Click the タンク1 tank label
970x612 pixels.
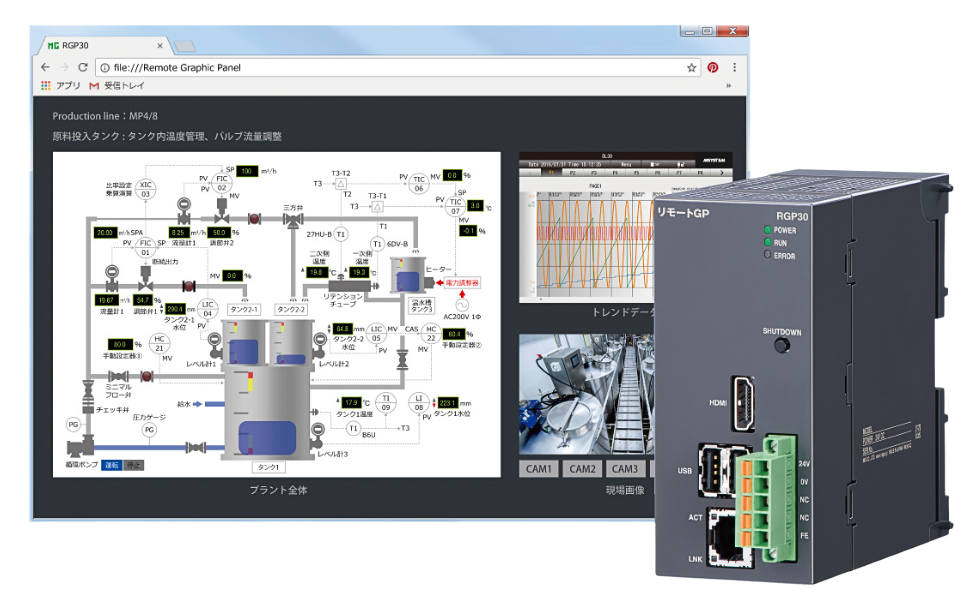(x=268, y=467)
